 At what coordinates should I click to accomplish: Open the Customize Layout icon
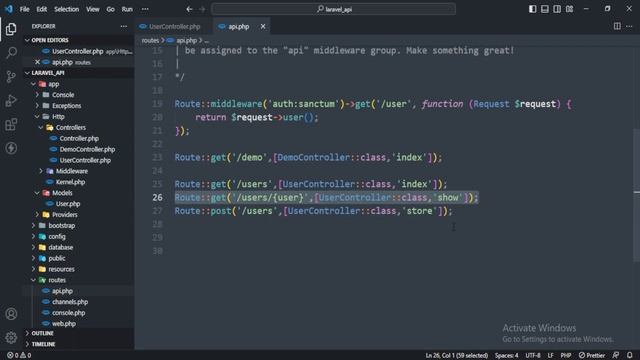pos(569,9)
